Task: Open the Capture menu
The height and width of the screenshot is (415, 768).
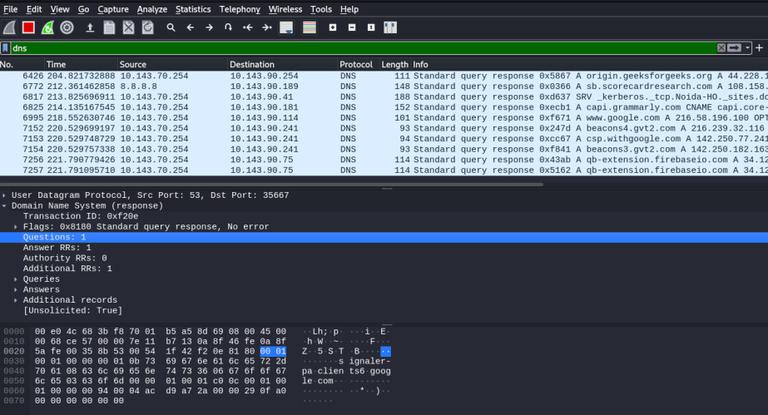Action: coord(113,9)
